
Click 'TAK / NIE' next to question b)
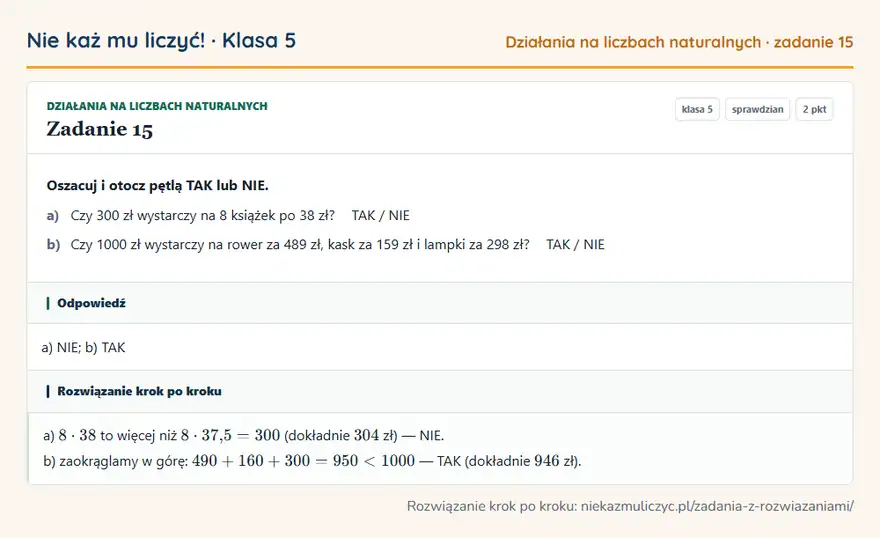pos(575,245)
